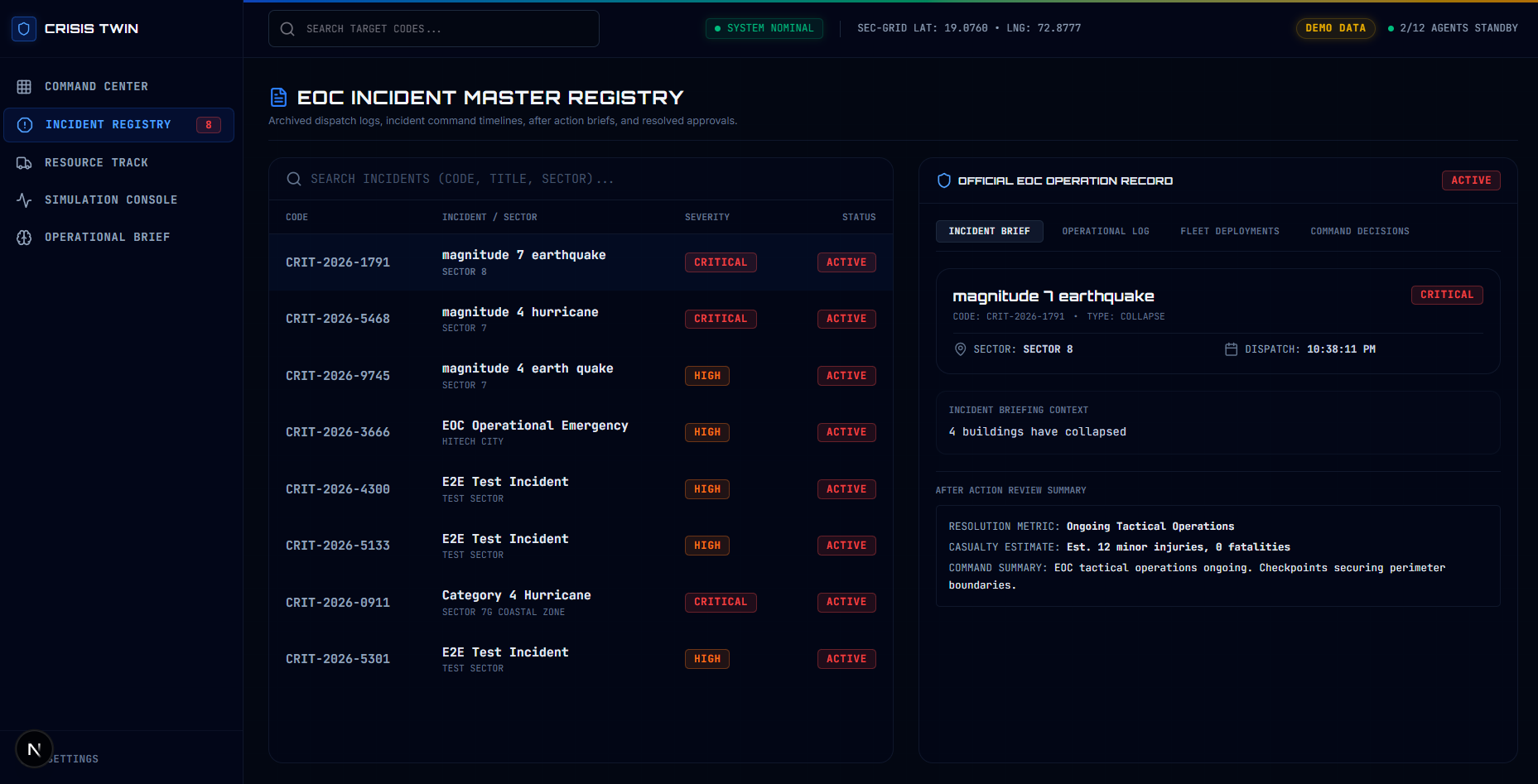
Task: Click the Critical badge in incident brief card
Action: coord(1447,295)
